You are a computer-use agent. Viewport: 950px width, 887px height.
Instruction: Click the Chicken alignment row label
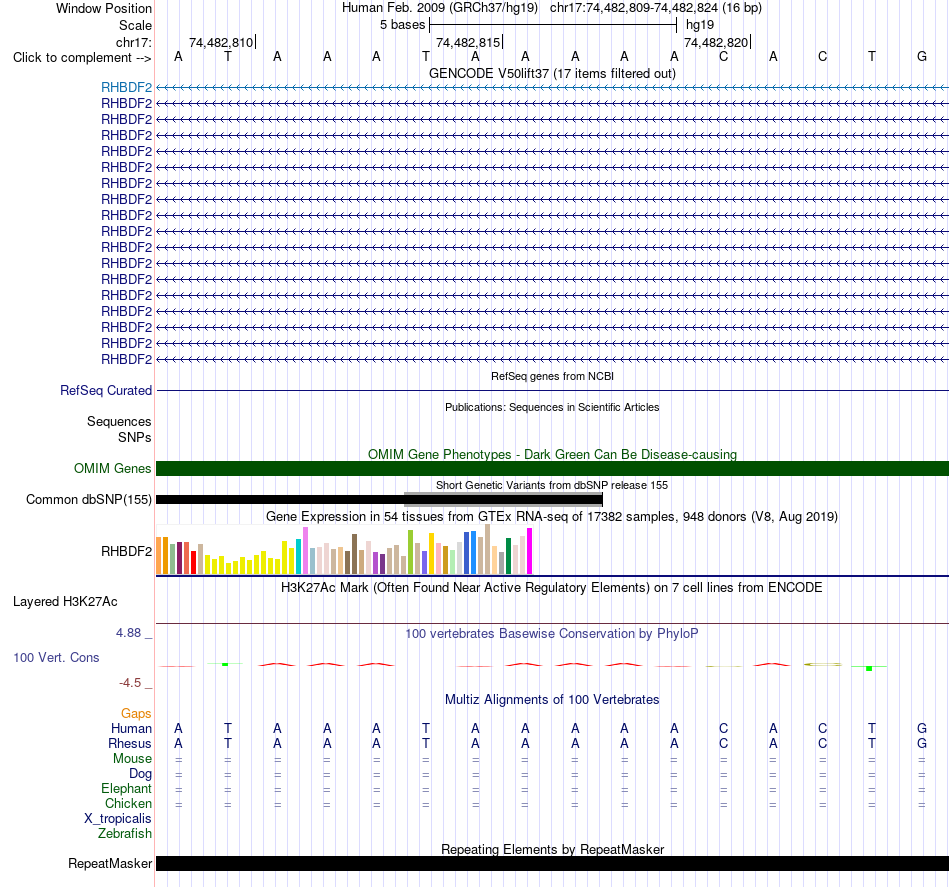pyautogui.click(x=128, y=803)
